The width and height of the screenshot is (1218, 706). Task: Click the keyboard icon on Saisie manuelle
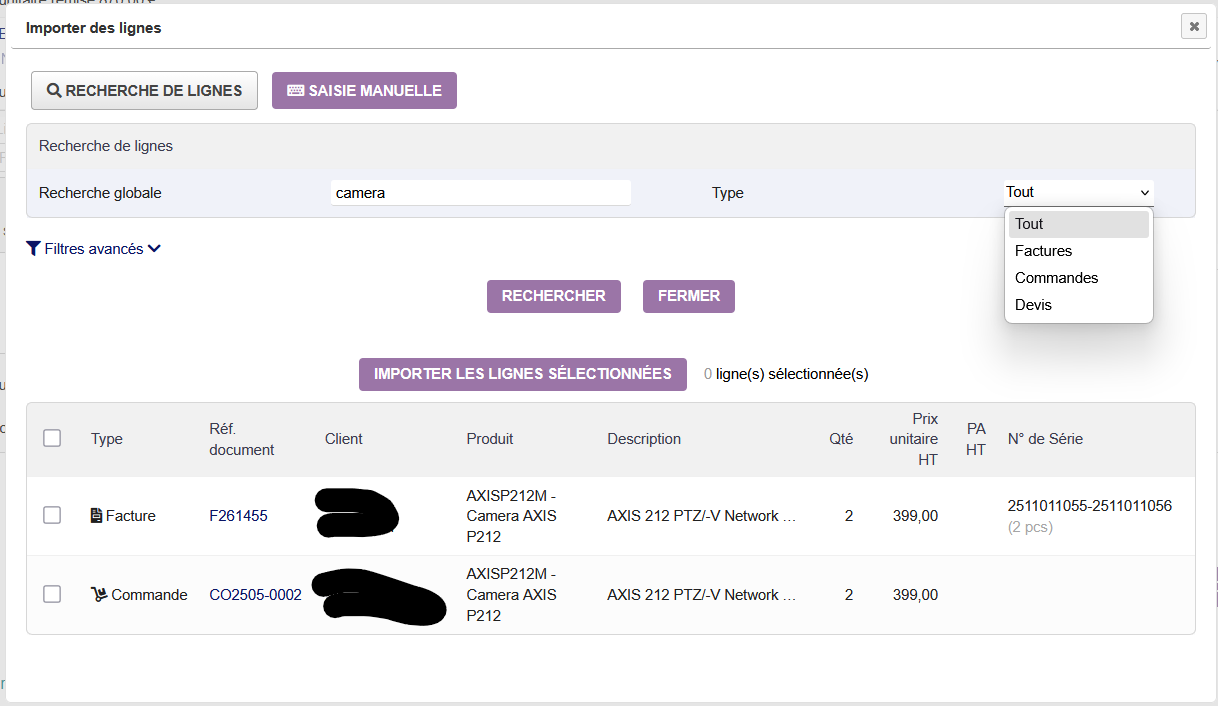point(295,91)
